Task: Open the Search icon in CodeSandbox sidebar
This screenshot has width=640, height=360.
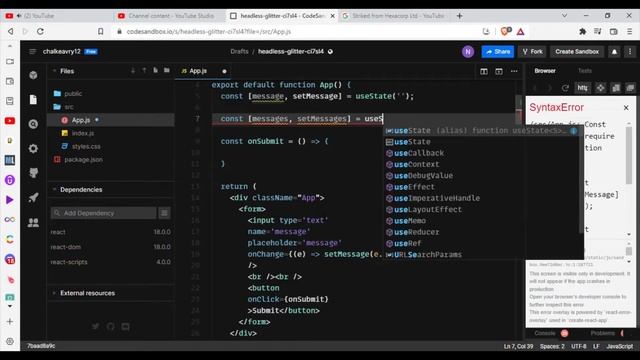Action: pos(33,124)
